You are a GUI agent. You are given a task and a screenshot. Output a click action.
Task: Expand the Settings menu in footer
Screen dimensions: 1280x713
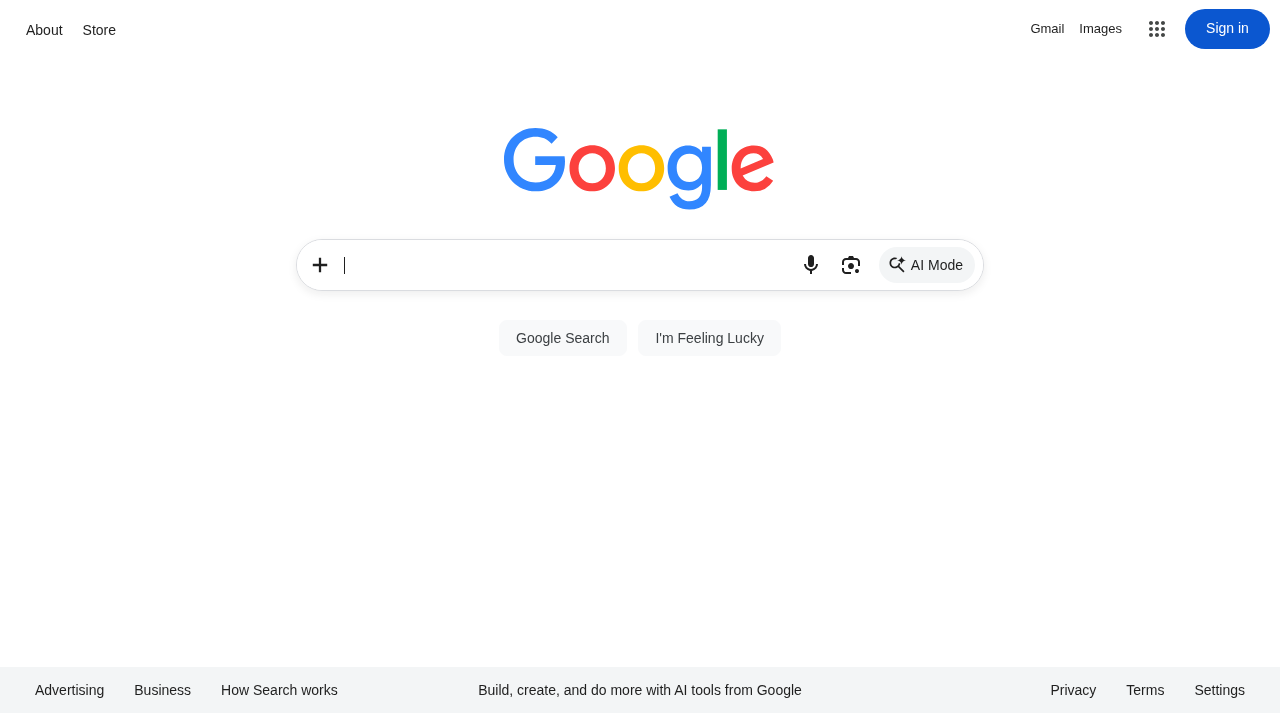[x=1219, y=690]
